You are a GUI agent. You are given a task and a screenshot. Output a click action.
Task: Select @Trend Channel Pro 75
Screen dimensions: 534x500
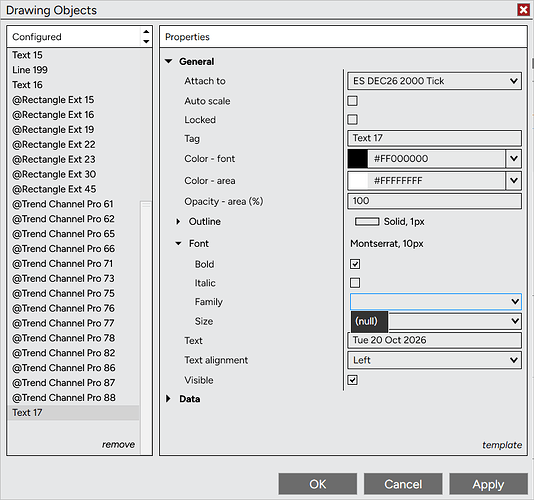pyautogui.click(x=73, y=294)
